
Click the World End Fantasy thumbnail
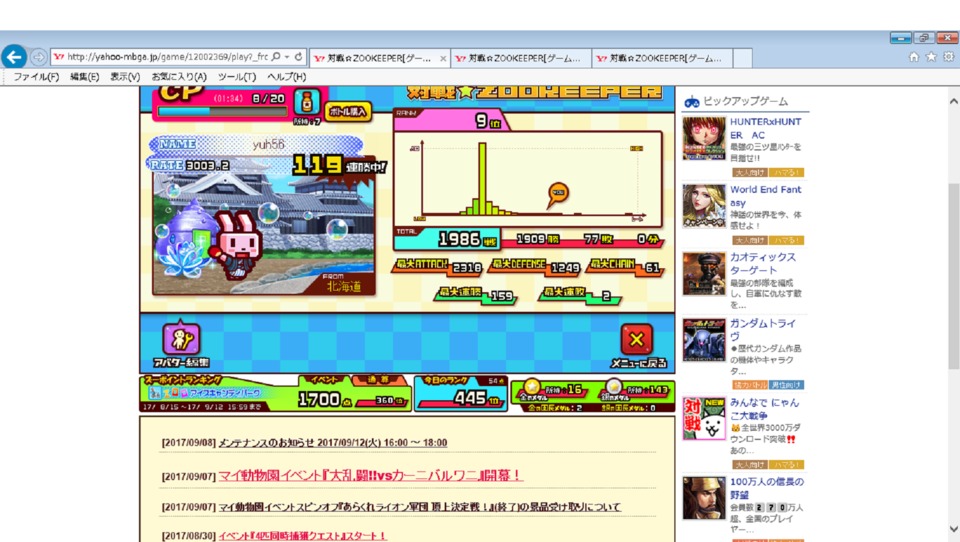[x=704, y=206]
